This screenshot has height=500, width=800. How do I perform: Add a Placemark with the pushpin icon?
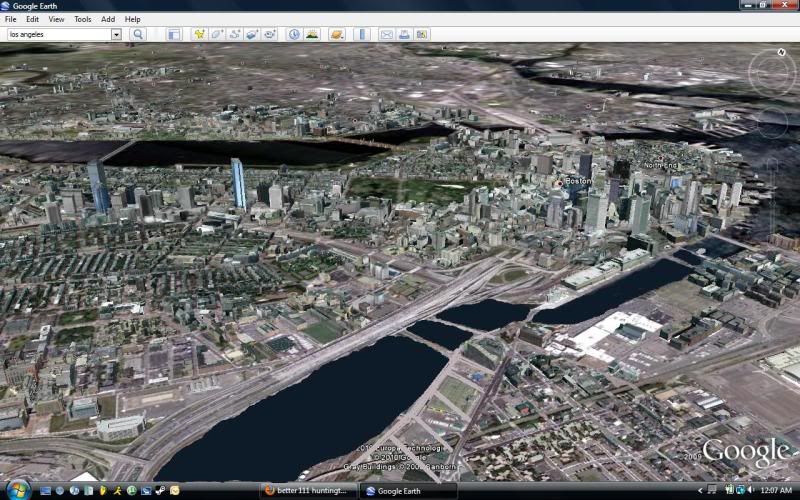pyautogui.click(x=199, y=34)
